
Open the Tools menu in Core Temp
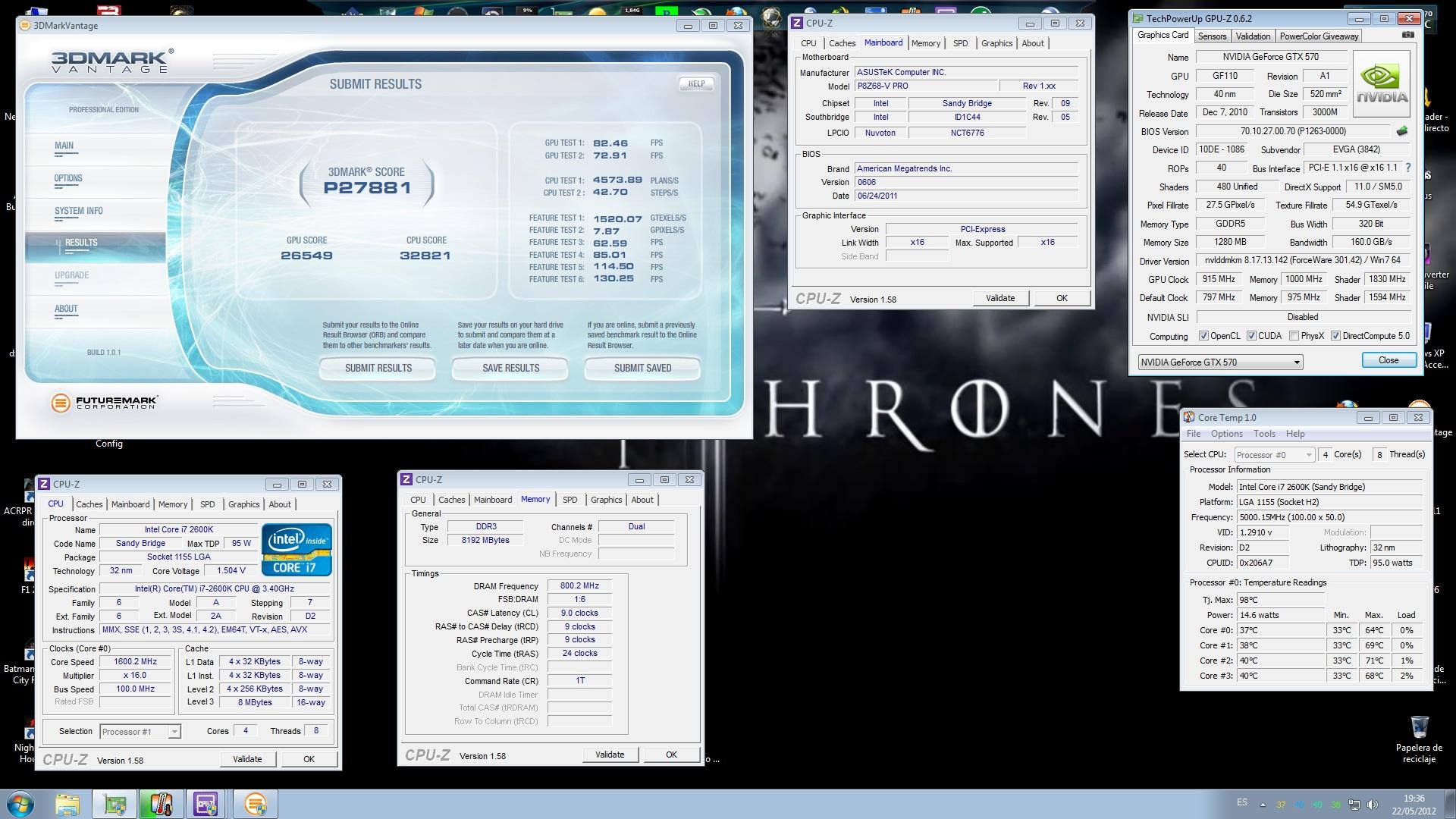point(1264,434)
